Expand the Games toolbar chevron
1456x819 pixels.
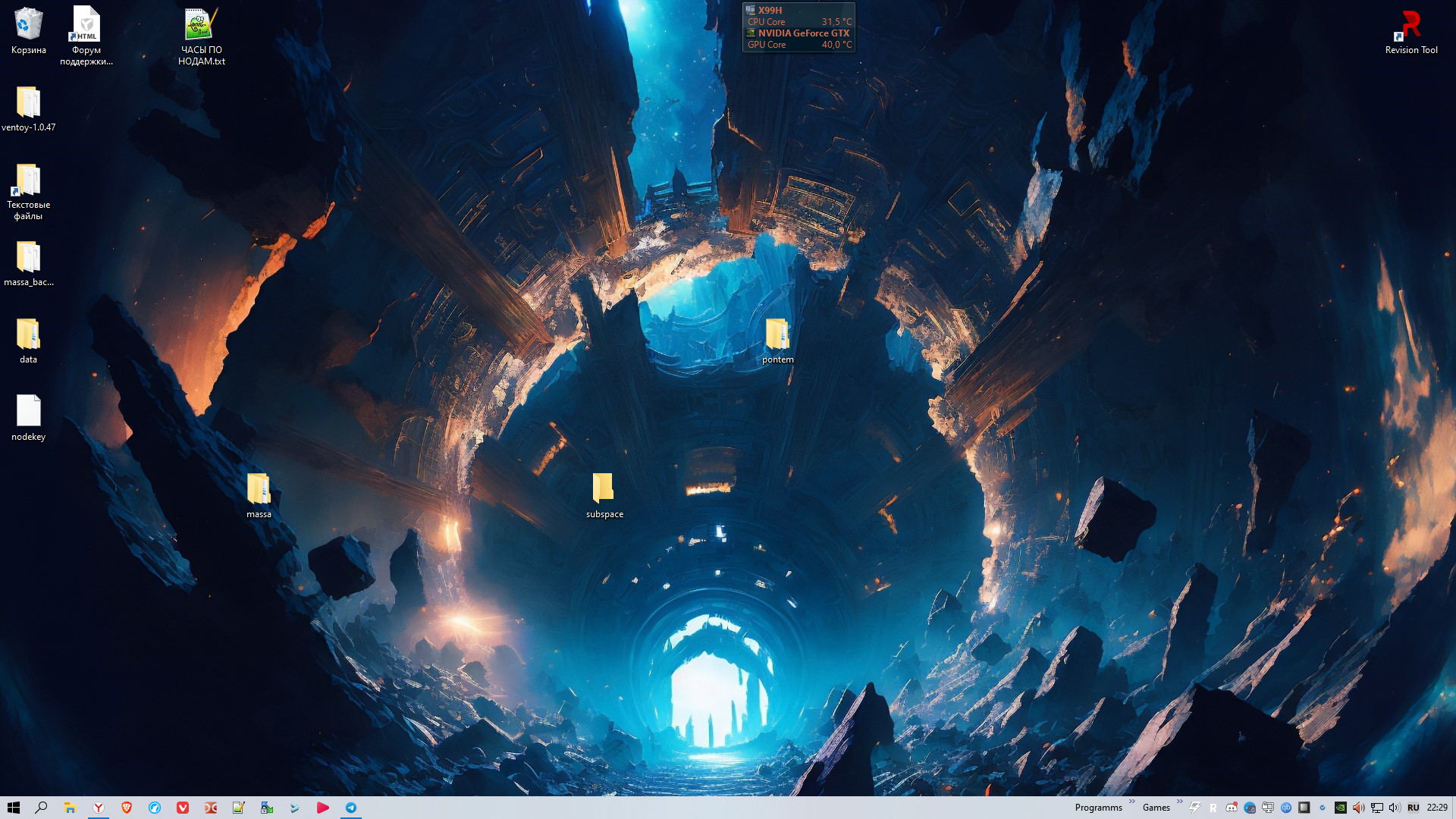pyautogui.click(x=1179, y=802)
